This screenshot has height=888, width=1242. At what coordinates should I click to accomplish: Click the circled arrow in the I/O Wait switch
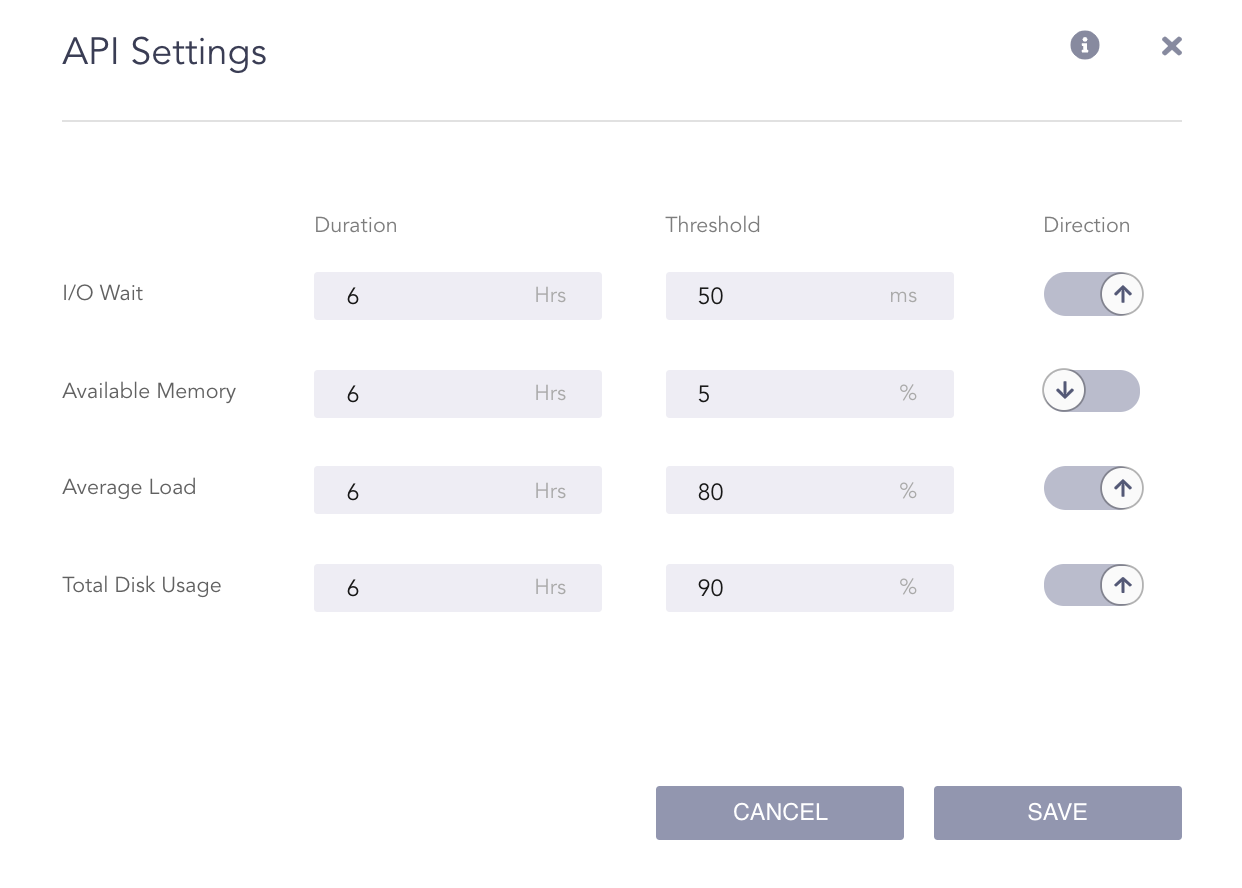[x=1121, y=294]
